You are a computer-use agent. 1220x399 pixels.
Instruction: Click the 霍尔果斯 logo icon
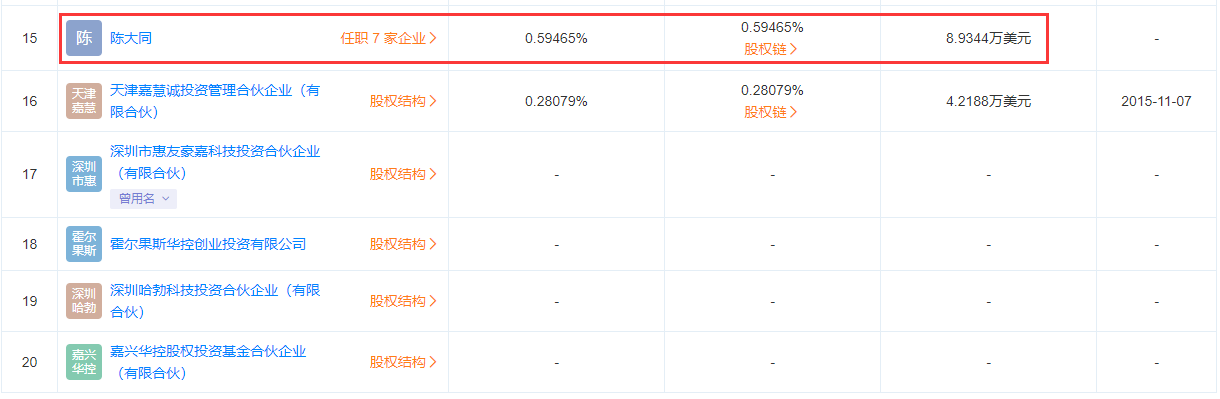pyautogui.click(x=84, y=244)
